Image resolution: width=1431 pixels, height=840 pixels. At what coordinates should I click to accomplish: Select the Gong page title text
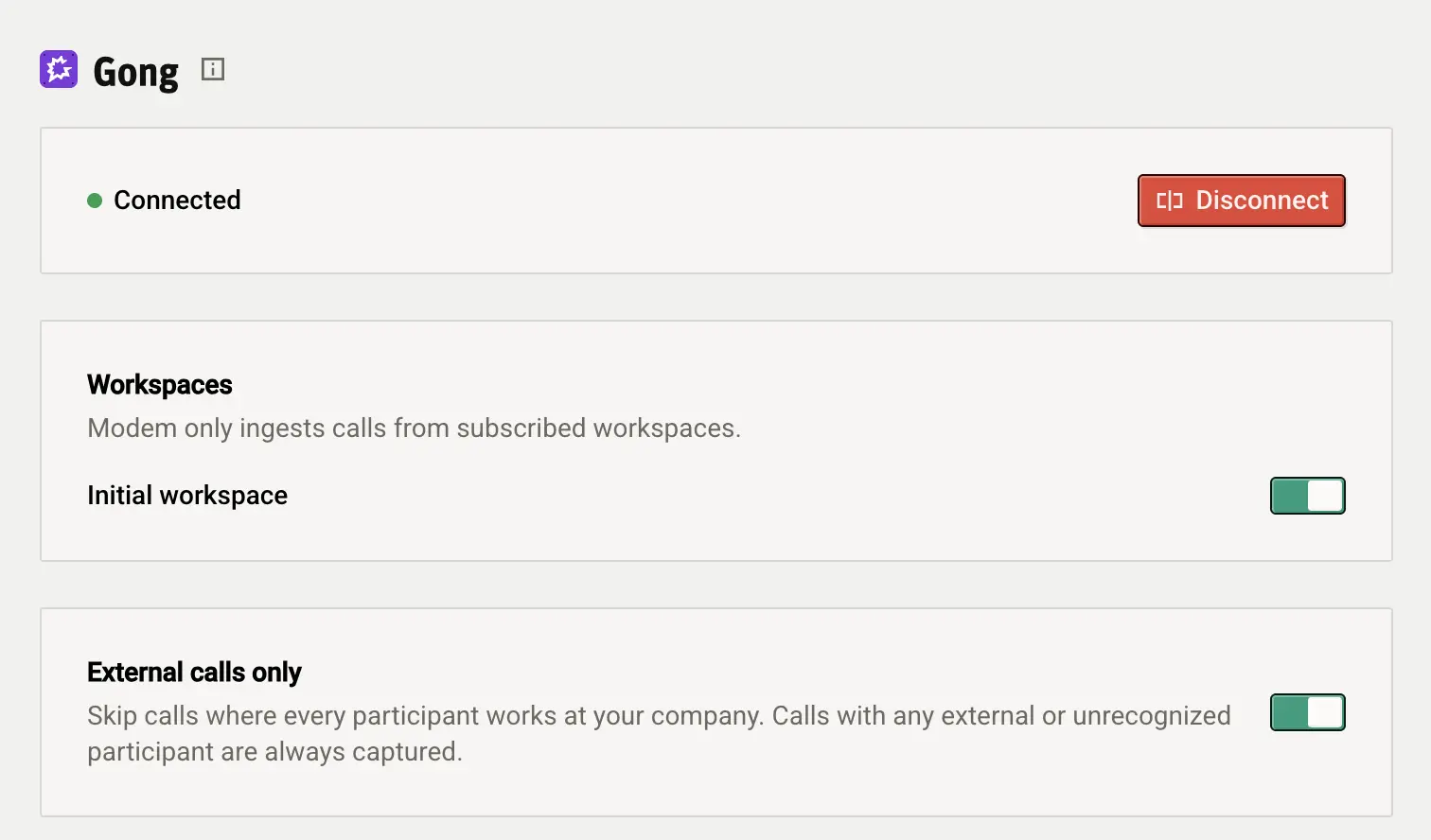(x=135, y=72)
